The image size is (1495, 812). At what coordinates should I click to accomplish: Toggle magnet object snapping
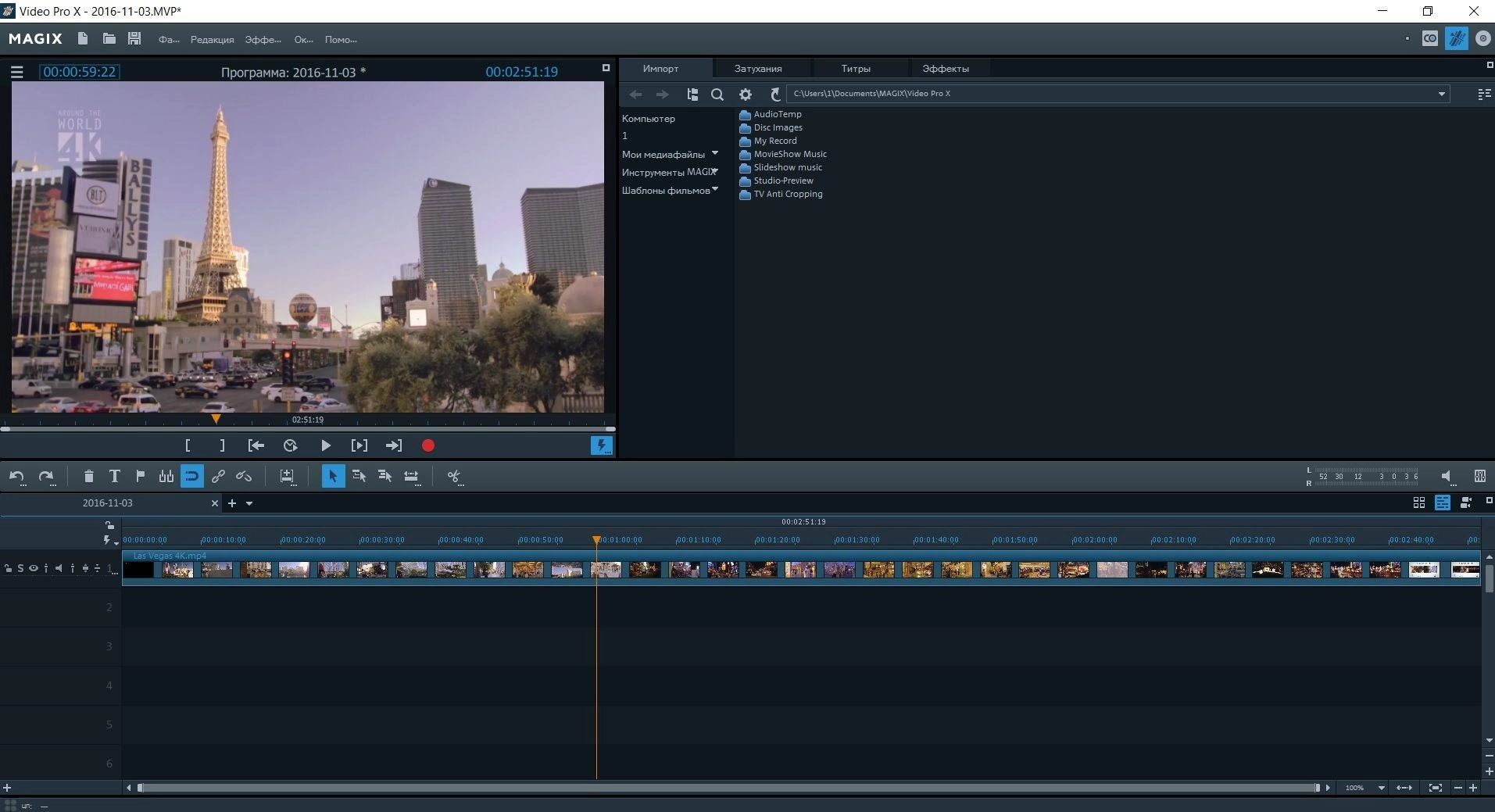tap(191, 476)
